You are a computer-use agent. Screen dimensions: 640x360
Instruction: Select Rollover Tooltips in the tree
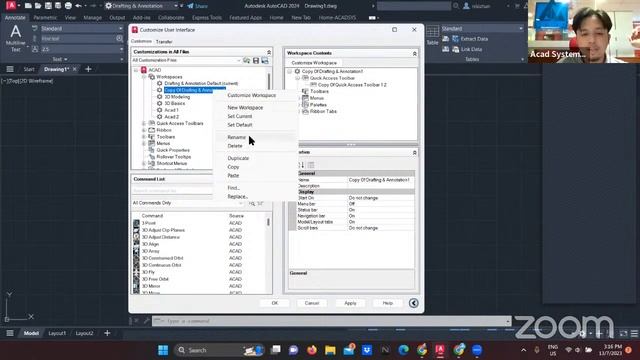pos(173,157)
